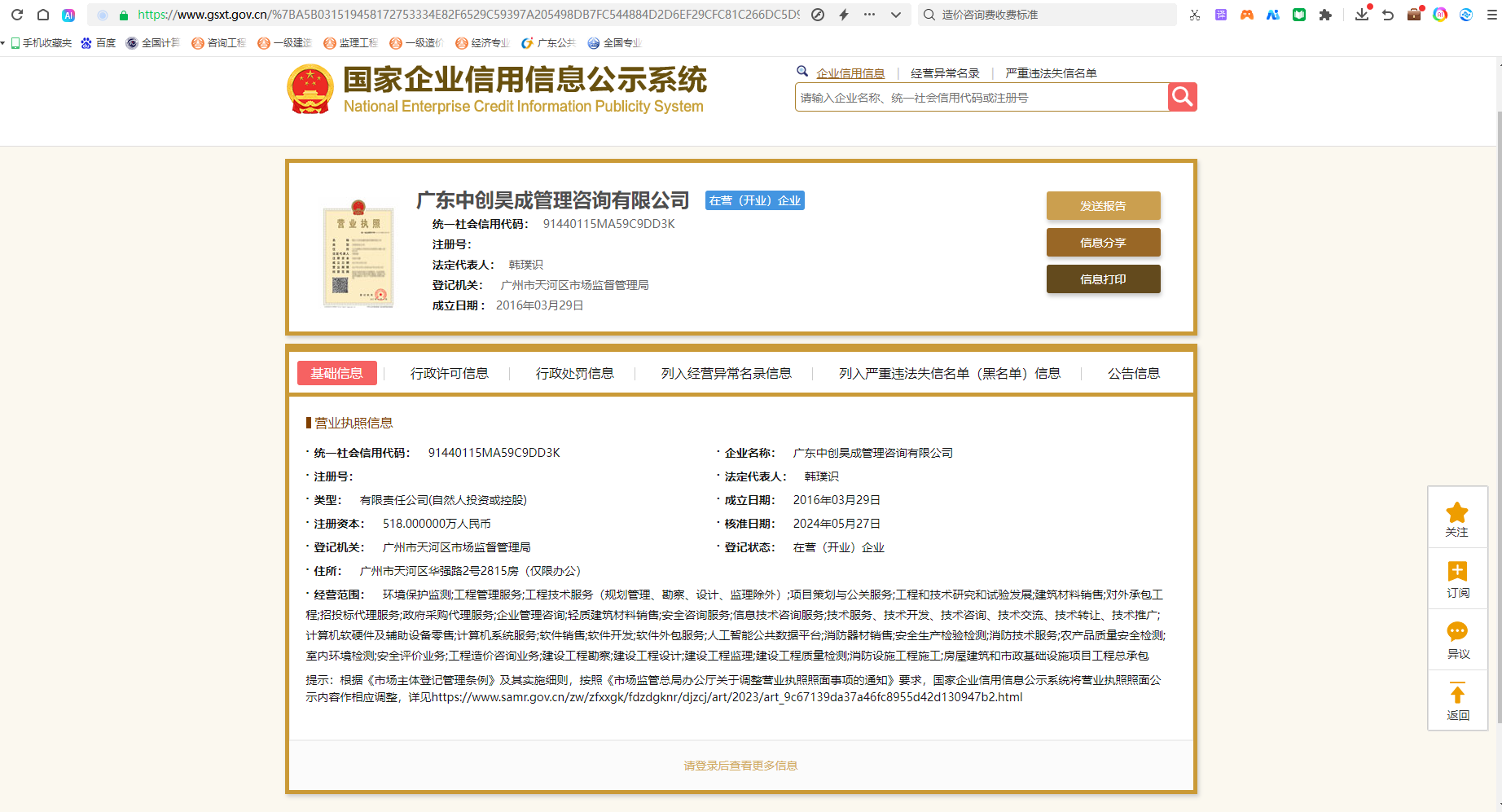Image resolution: width=1502 pixels, height=812 pixels.
Task: Click the 经营异常名录 link
Action: tap(945, 72)
